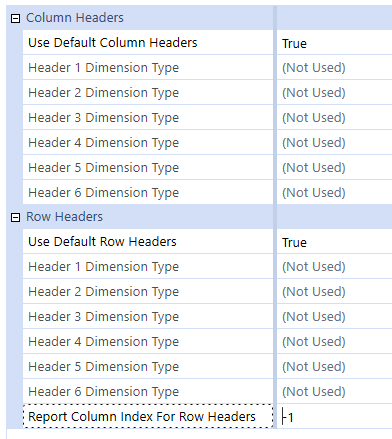
Task: Select the Report Column Index For Row Headers label
Action: 142,417
